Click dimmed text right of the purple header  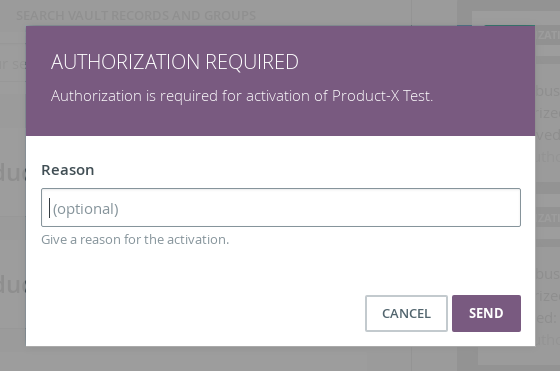coord(548,113)
